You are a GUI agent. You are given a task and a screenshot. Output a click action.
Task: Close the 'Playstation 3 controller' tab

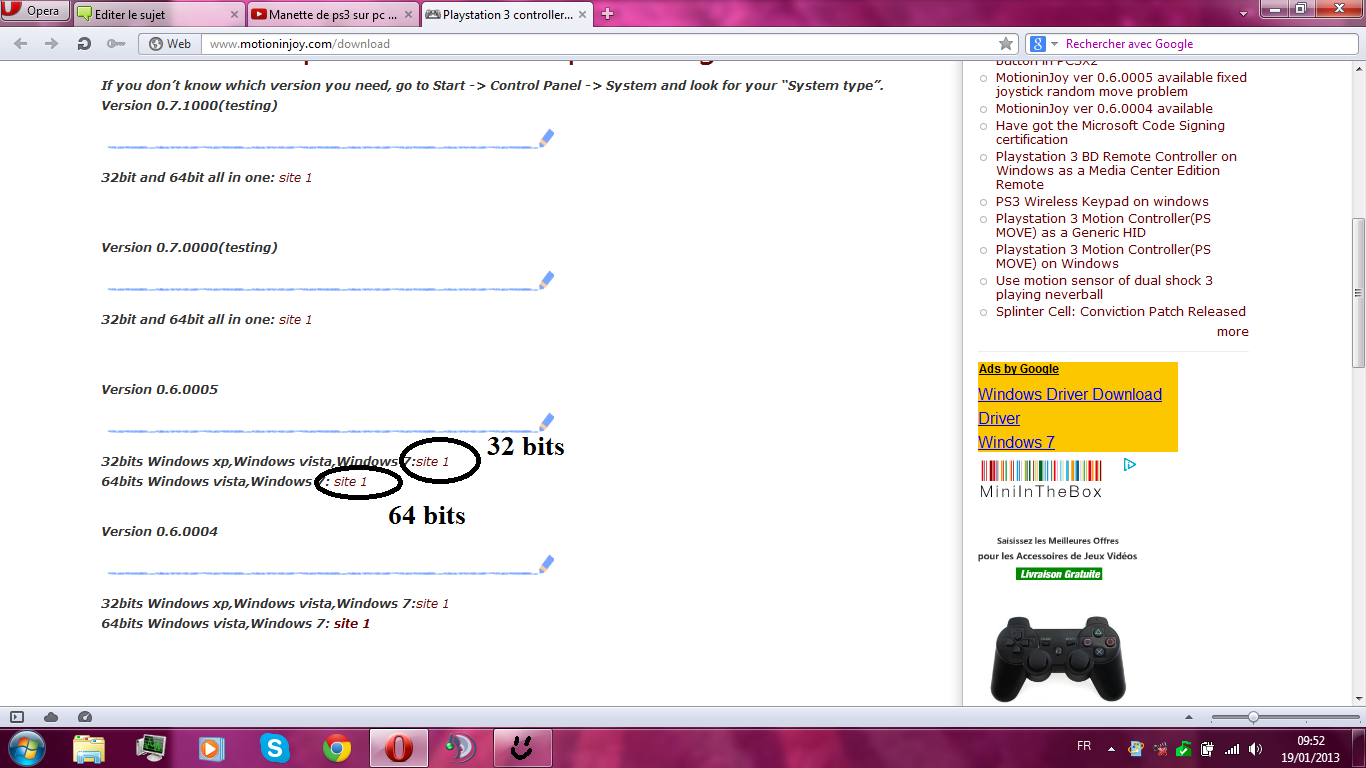coord(584,15)
